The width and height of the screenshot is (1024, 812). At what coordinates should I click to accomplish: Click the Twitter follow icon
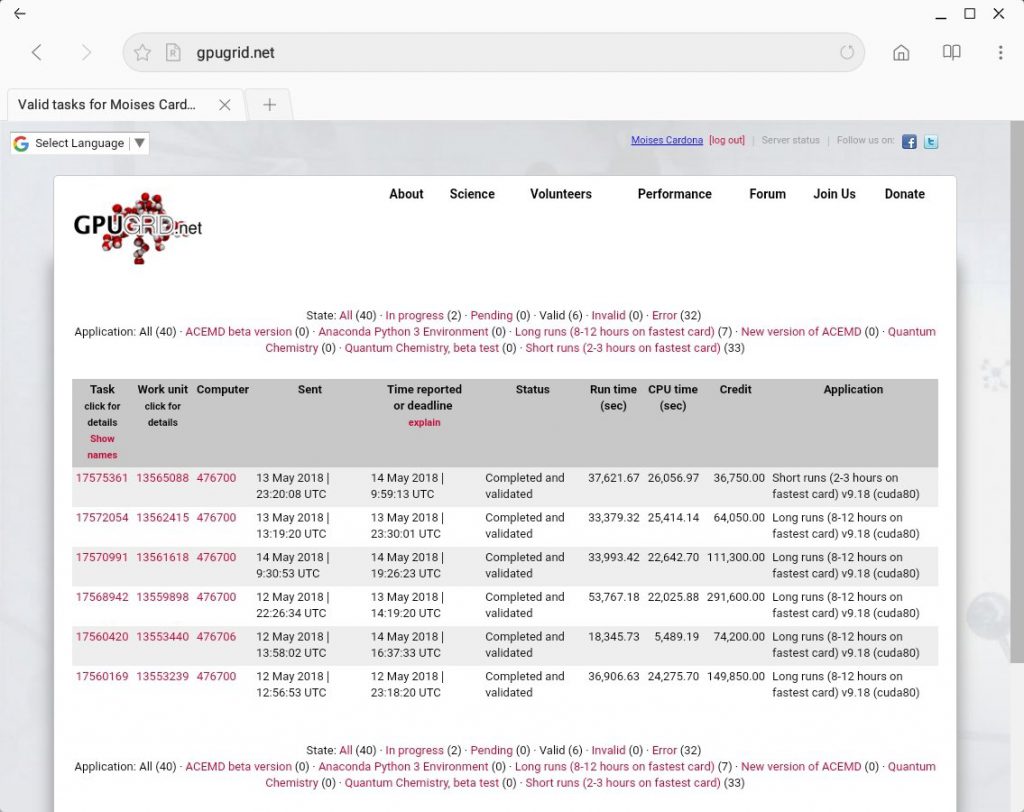(x=931, y=142)
